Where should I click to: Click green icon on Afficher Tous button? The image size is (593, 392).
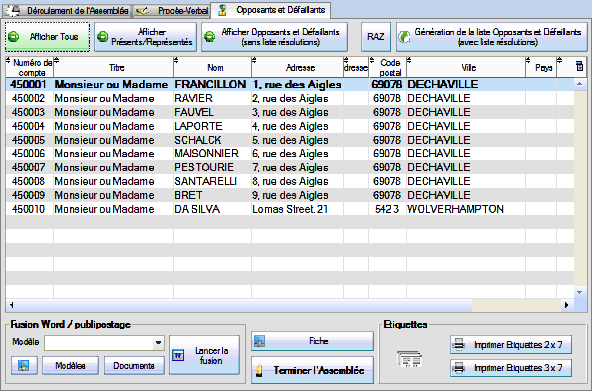pyautogui.click(x=14, y=37)
